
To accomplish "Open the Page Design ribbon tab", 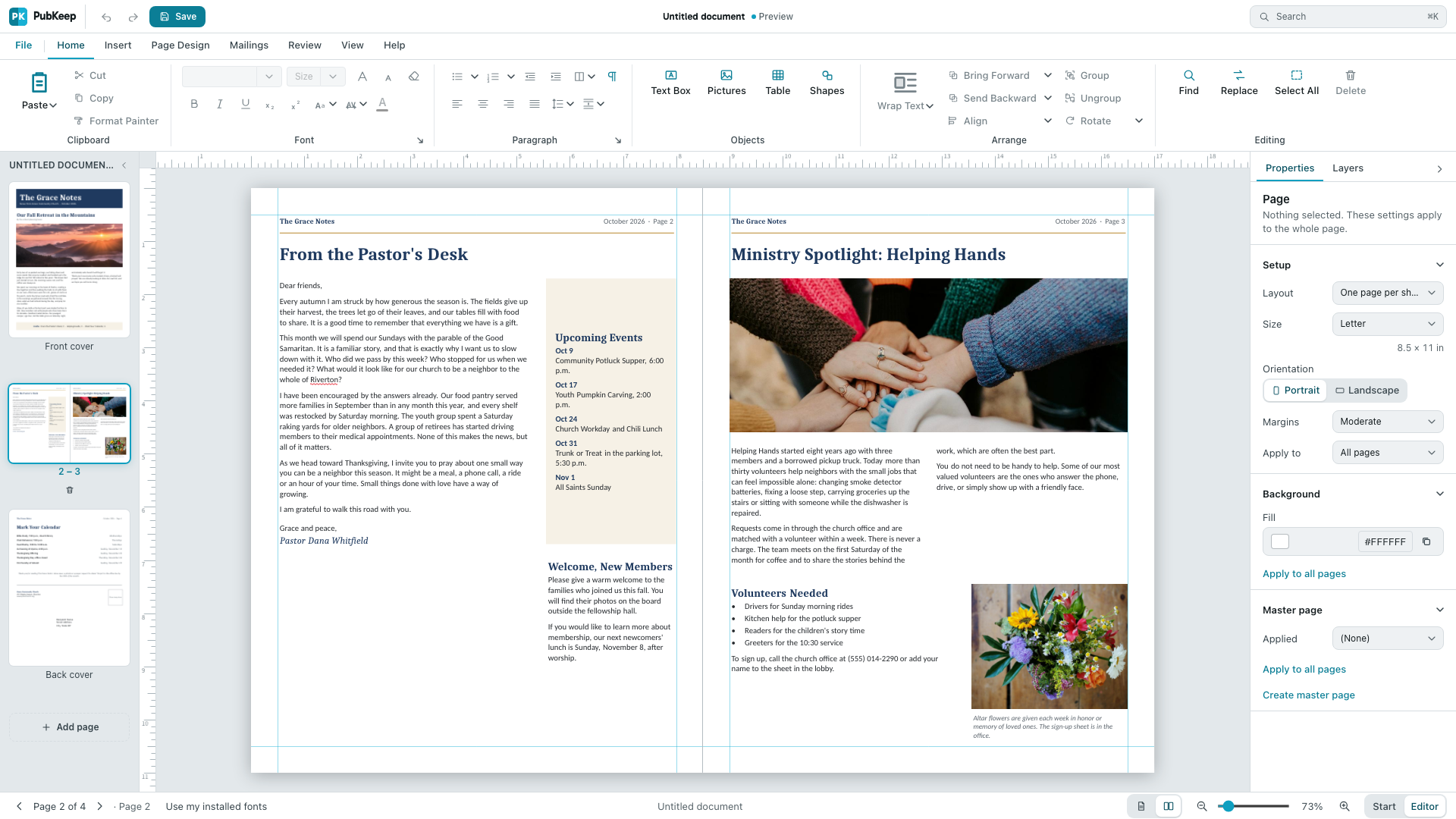I will pos(180,45).
